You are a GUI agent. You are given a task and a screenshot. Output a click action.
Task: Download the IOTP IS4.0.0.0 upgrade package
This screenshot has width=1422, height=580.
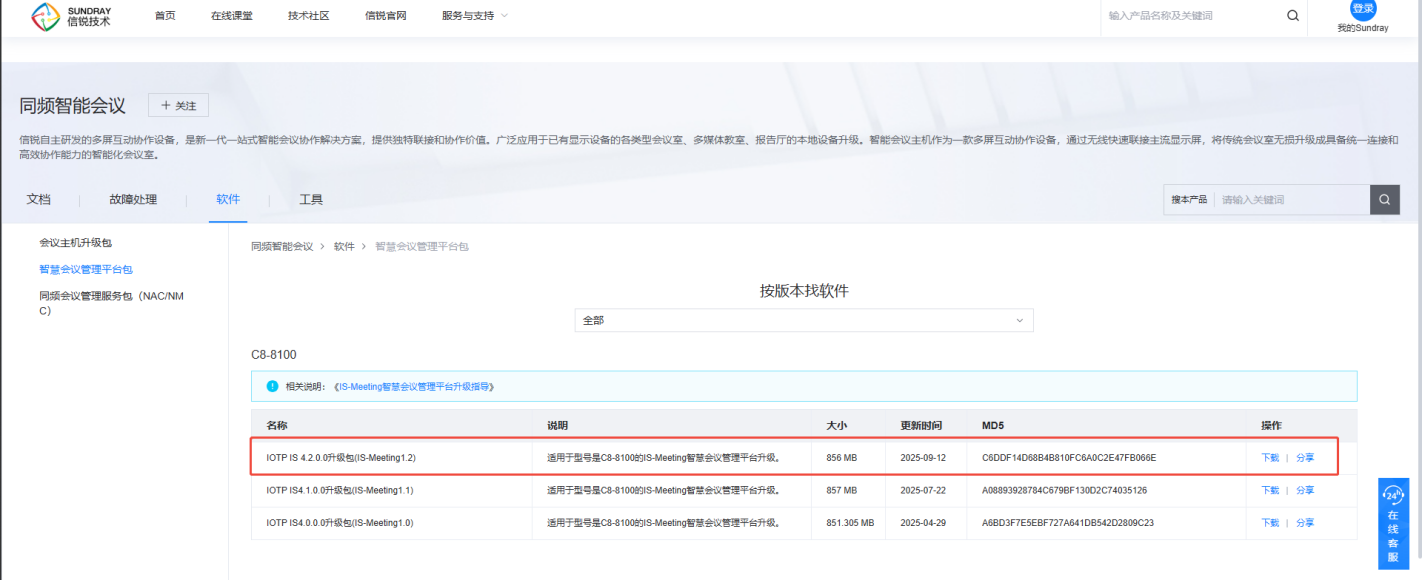[x=1270, y=523]
